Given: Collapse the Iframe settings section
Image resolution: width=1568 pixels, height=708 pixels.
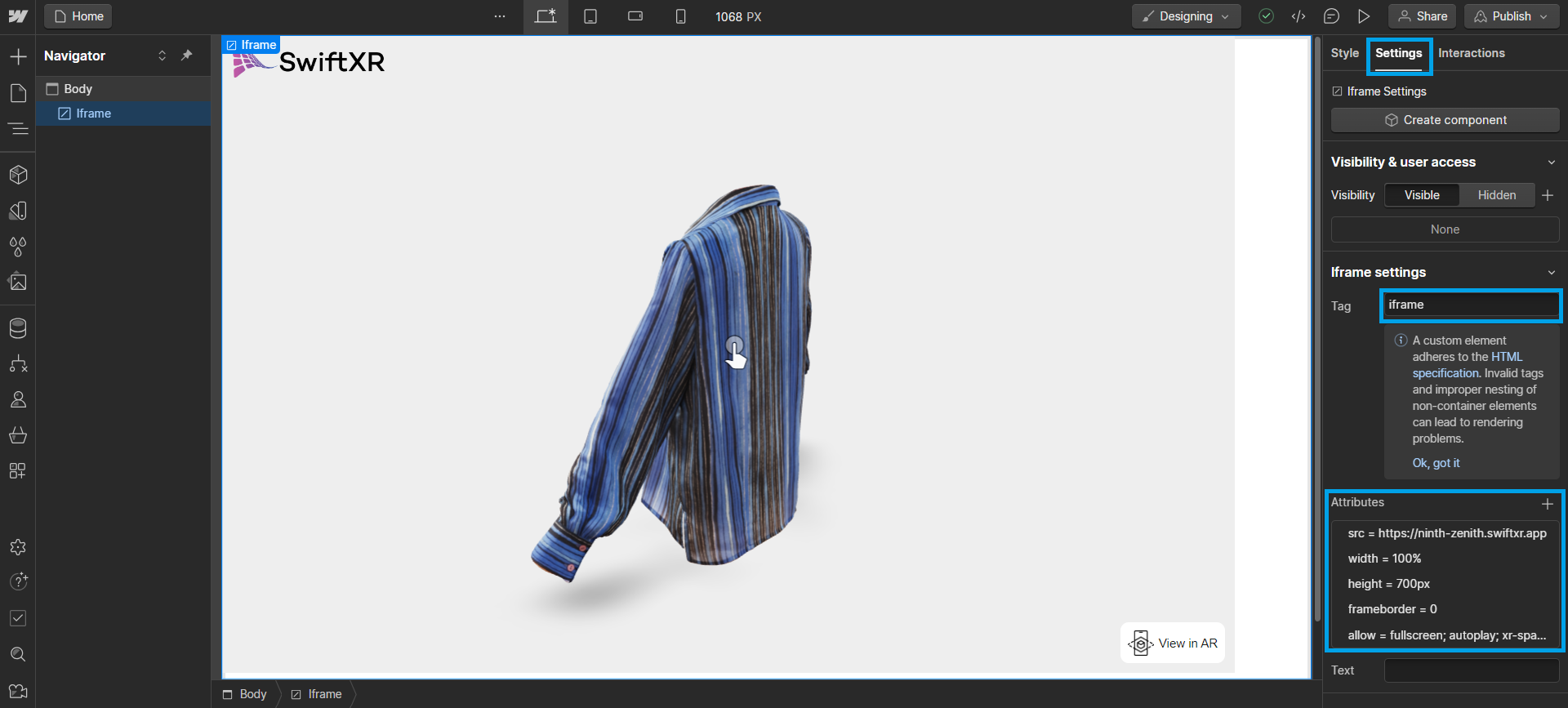Looking at the screenshot, I should coord(1551,273).
